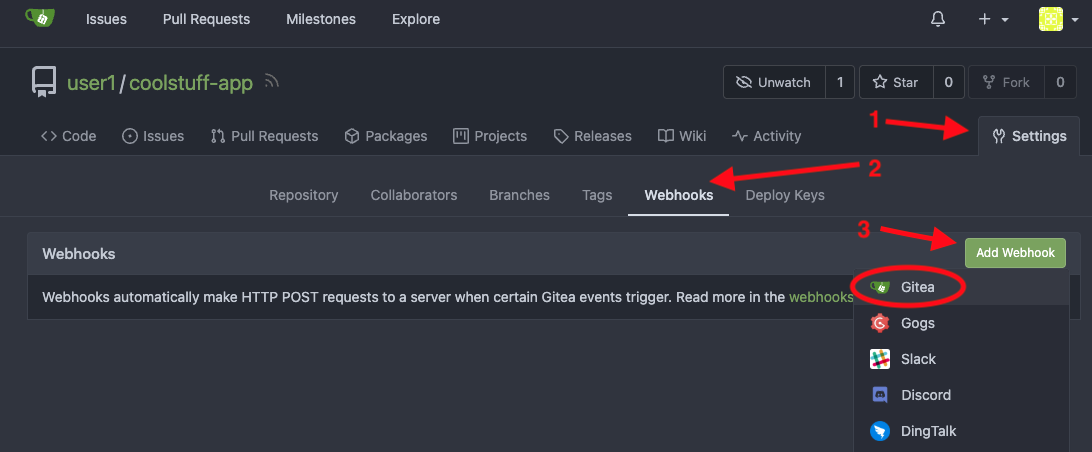1092x452 pixels.
Task: Switch to the repository Pull Requests tab
Action: point(264,137)
